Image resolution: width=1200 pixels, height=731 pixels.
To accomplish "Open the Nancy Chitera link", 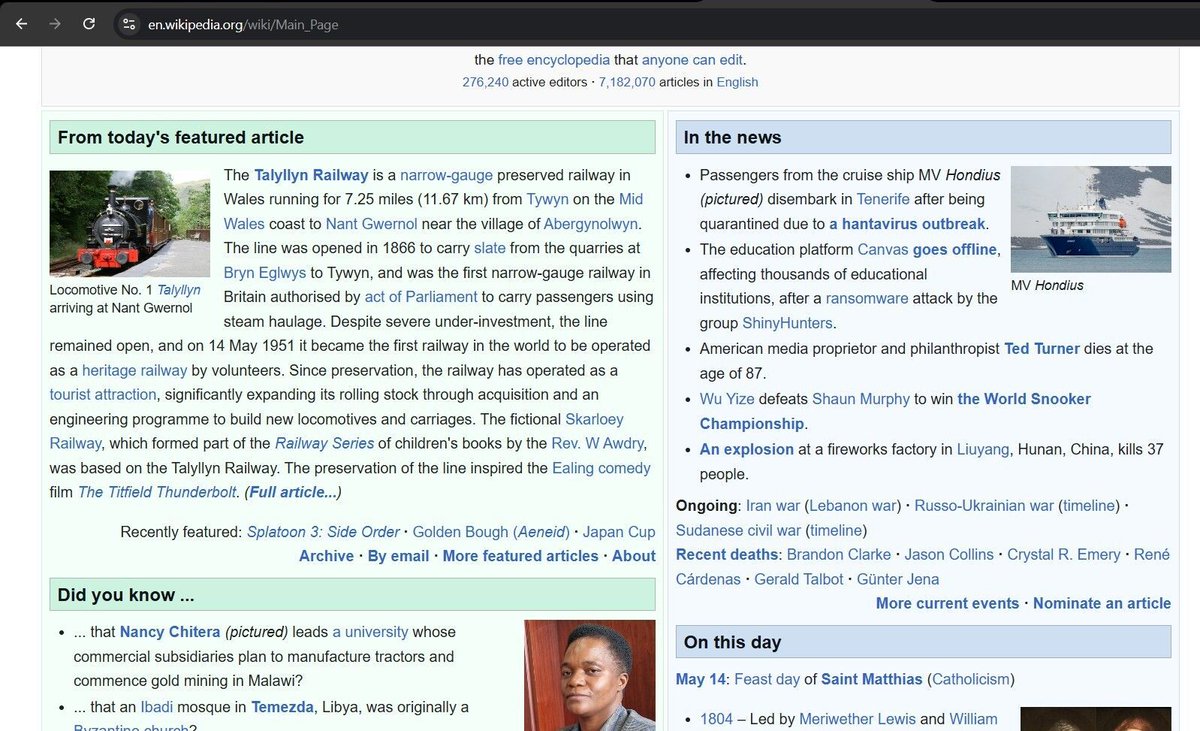I will click(170, 632).
